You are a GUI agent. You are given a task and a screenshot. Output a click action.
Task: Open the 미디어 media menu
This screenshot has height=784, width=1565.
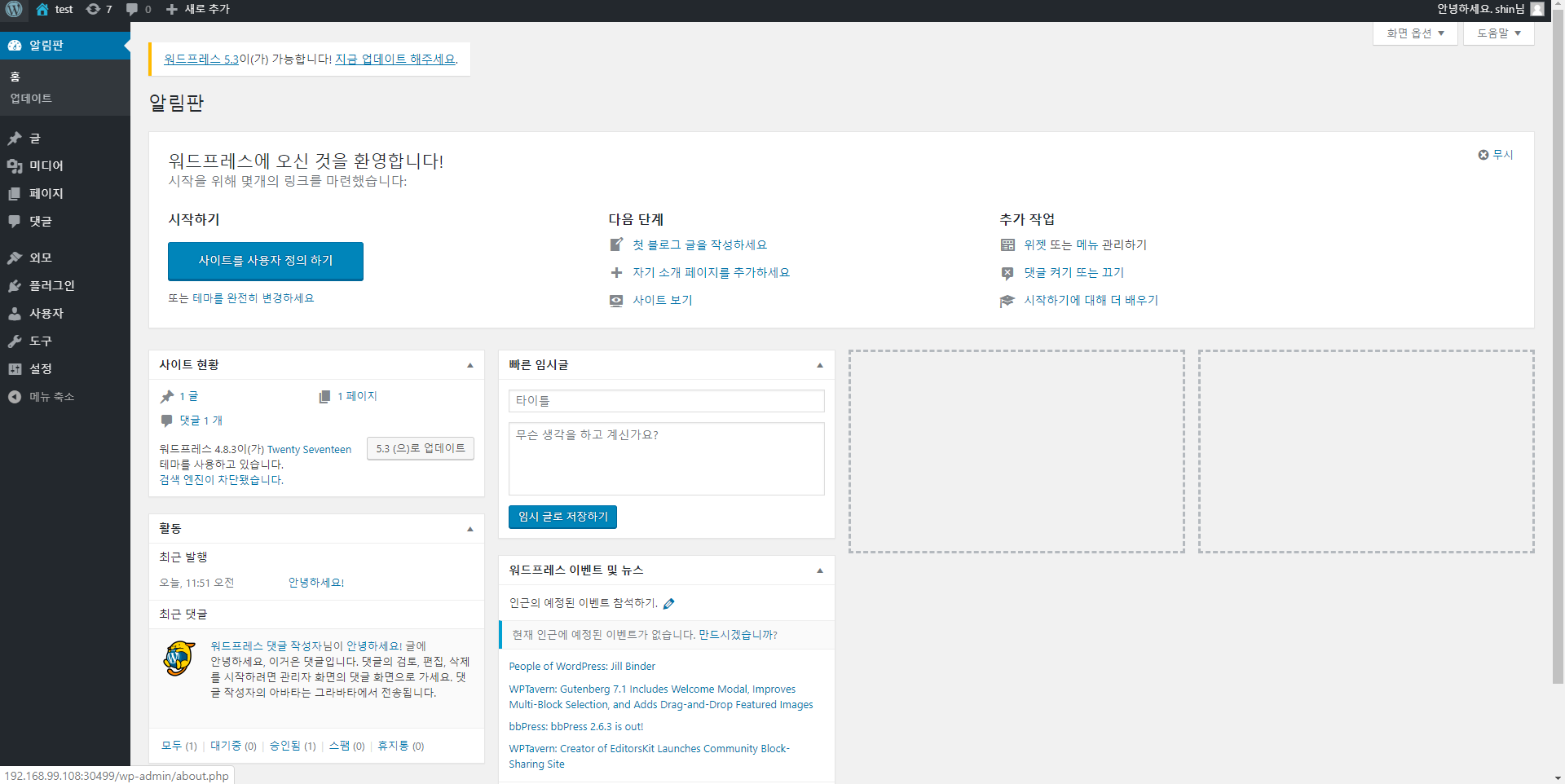click(x=65, y=166)
